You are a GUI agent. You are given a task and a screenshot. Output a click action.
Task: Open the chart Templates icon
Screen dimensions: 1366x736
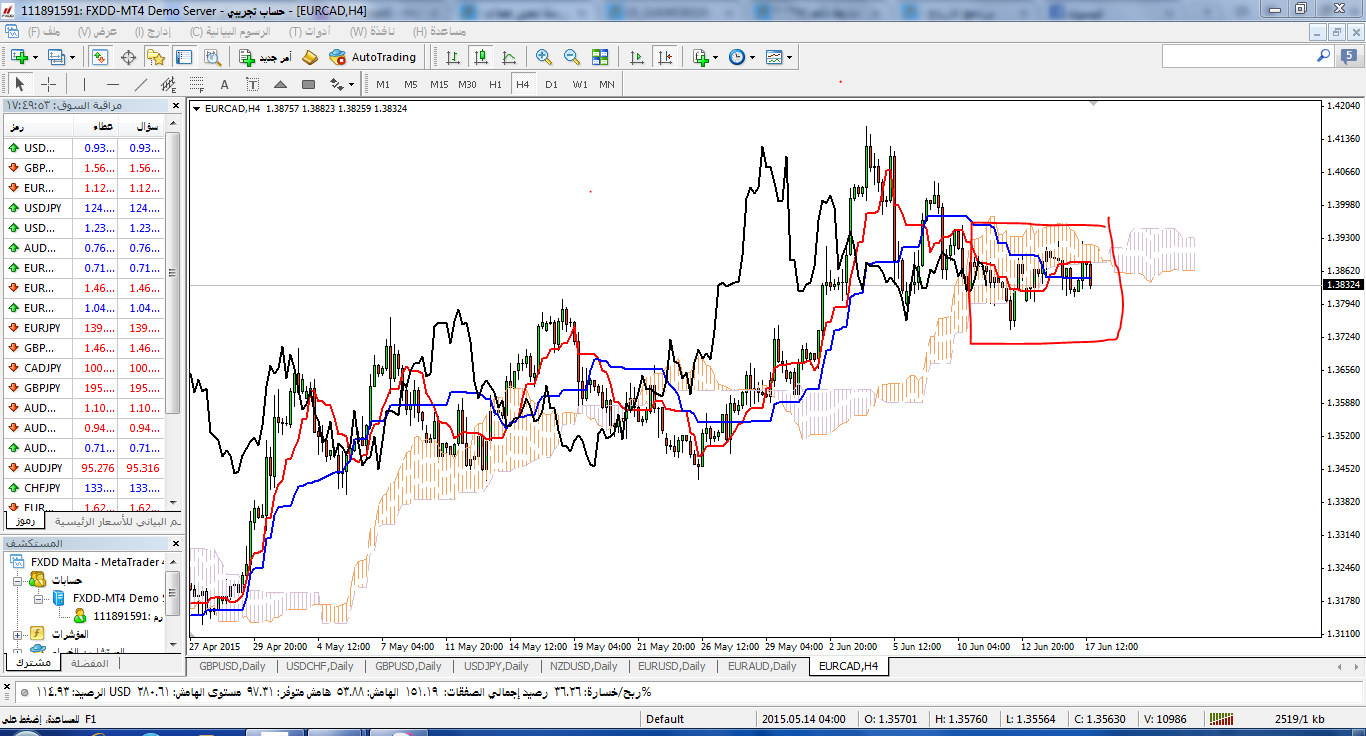click(x=774, y=57)
